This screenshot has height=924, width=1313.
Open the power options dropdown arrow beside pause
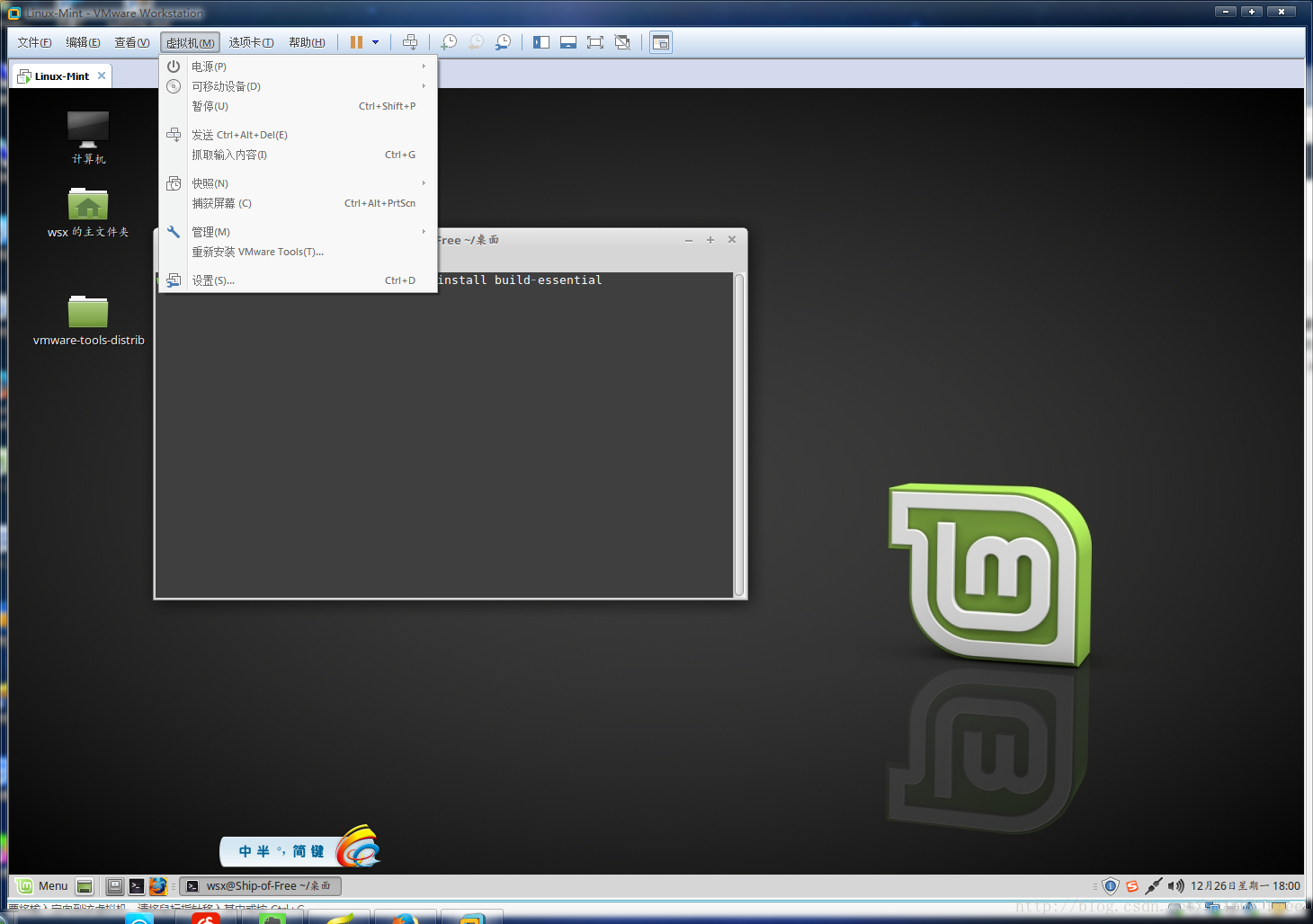[375, 42]
